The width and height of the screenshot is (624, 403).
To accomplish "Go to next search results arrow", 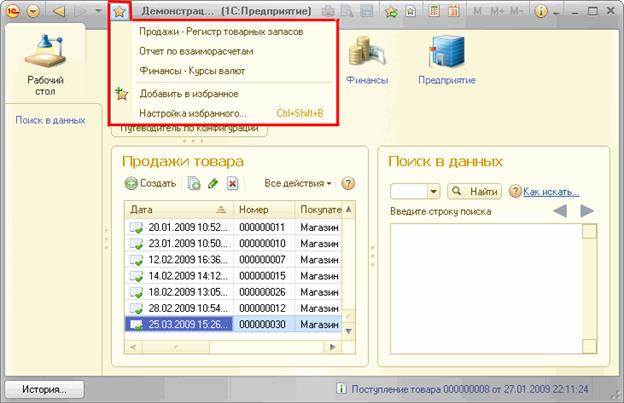I will pyautogui.click(x=587, y=210).
